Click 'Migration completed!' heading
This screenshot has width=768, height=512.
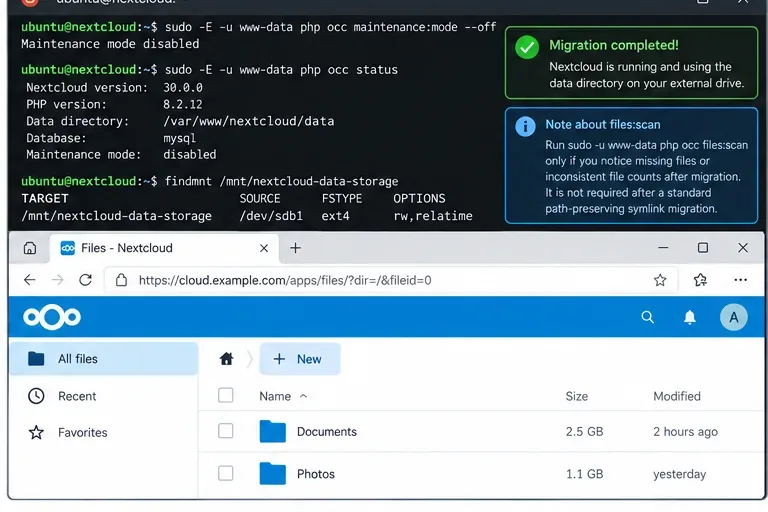point(614,45)
